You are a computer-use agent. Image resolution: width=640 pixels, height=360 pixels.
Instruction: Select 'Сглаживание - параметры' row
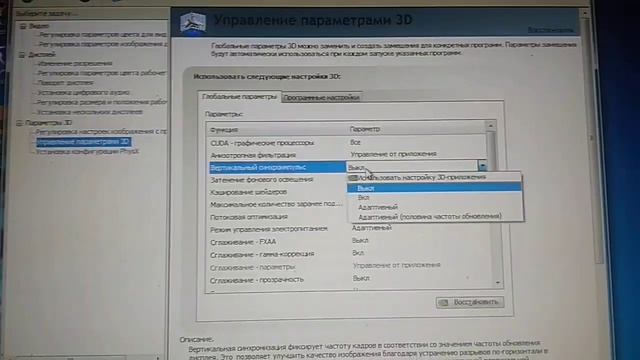[x=253, y=267]
